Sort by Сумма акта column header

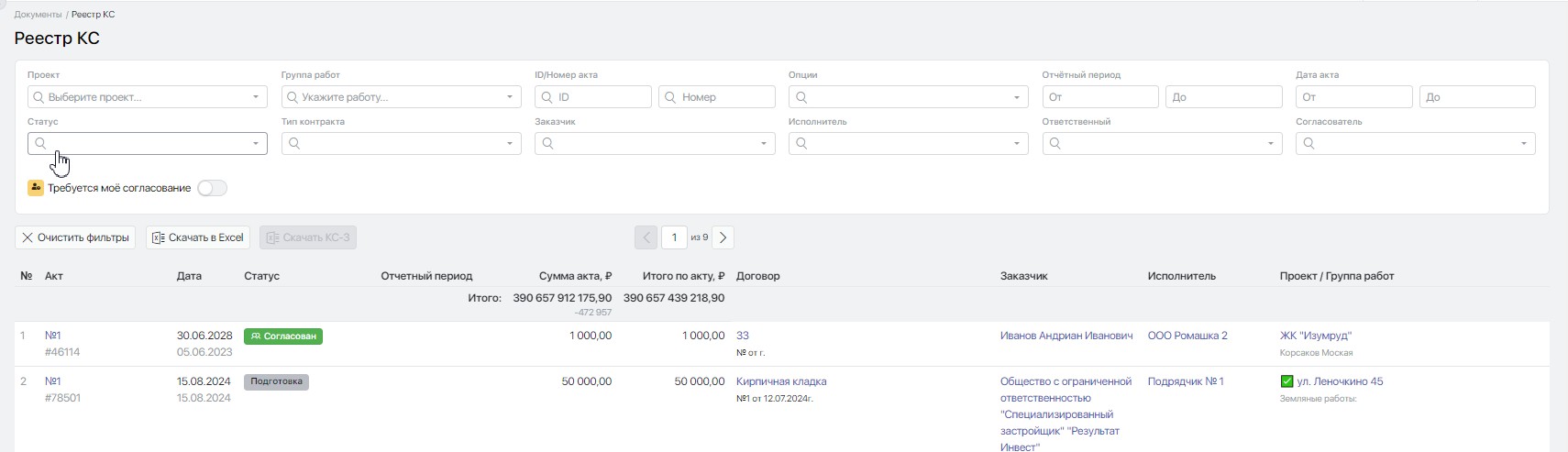575,276
